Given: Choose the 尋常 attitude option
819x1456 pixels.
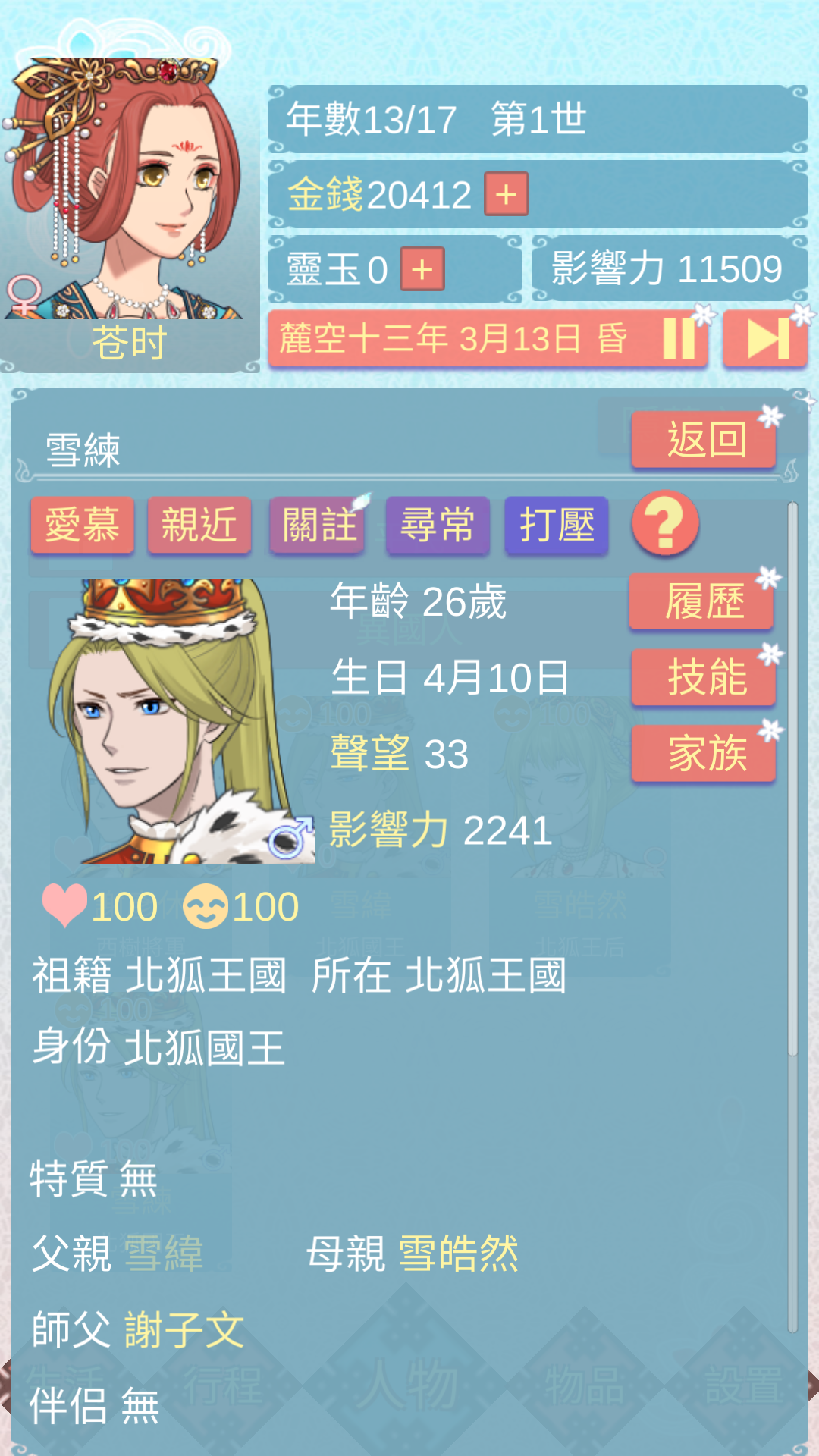Looking at the screenshot, I should click(x=438, y=525).
